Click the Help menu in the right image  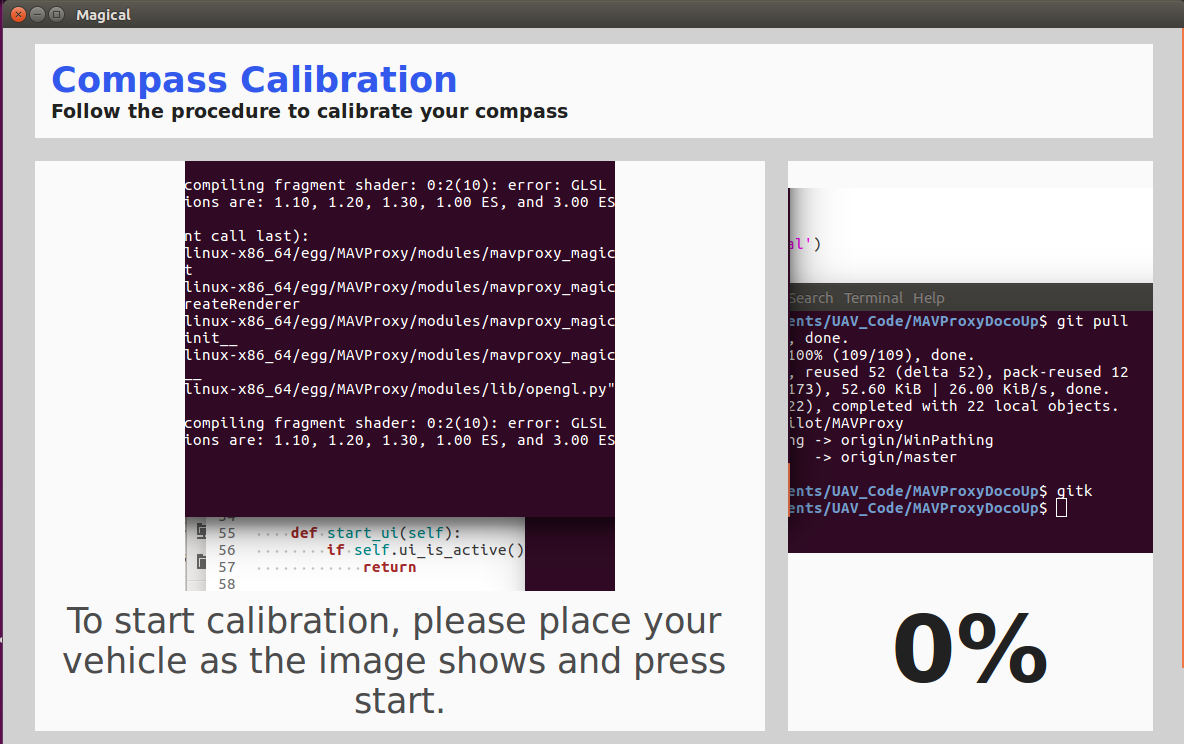click(928, 298)
